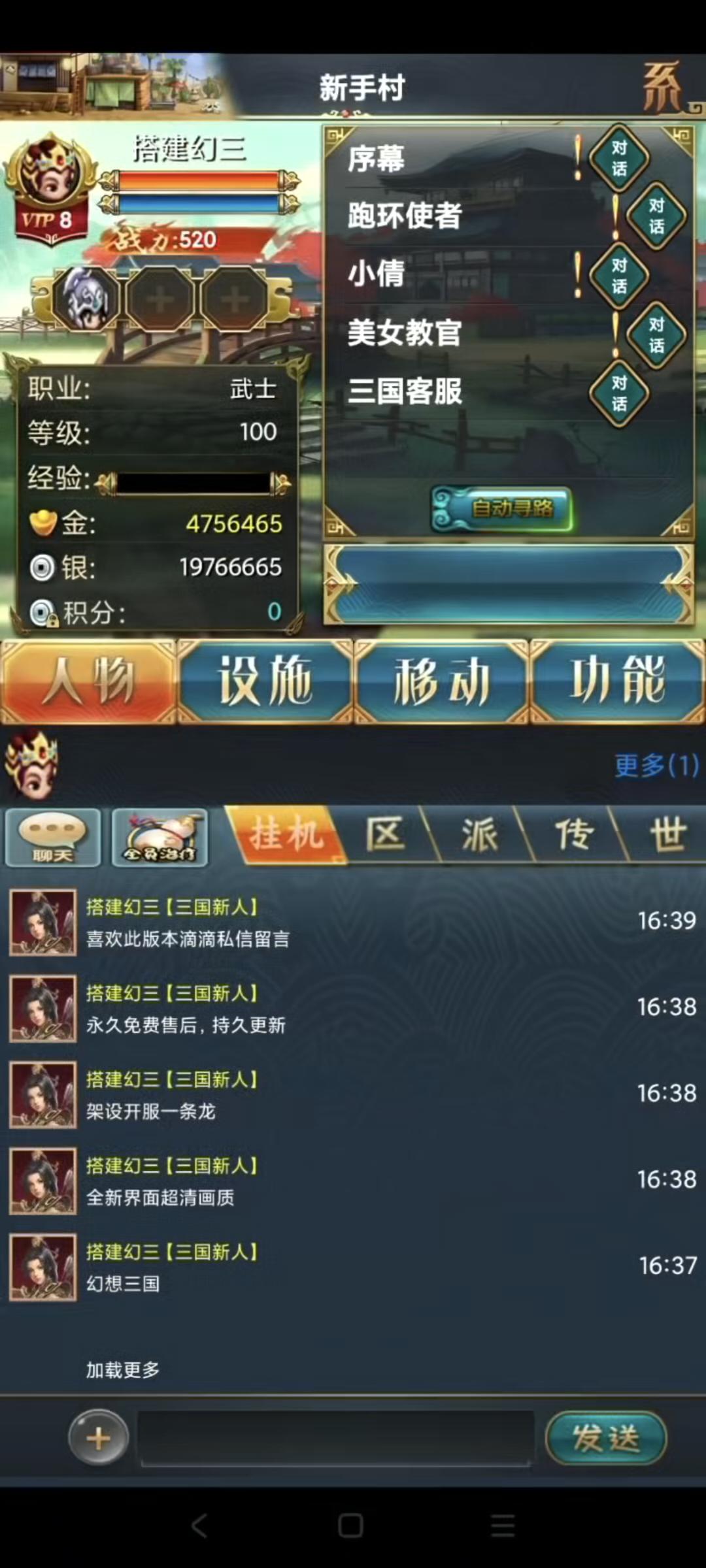Load older messages with 加载更多
Viewport: 706px width, 1568px height.
click(x=123, y=1369)
